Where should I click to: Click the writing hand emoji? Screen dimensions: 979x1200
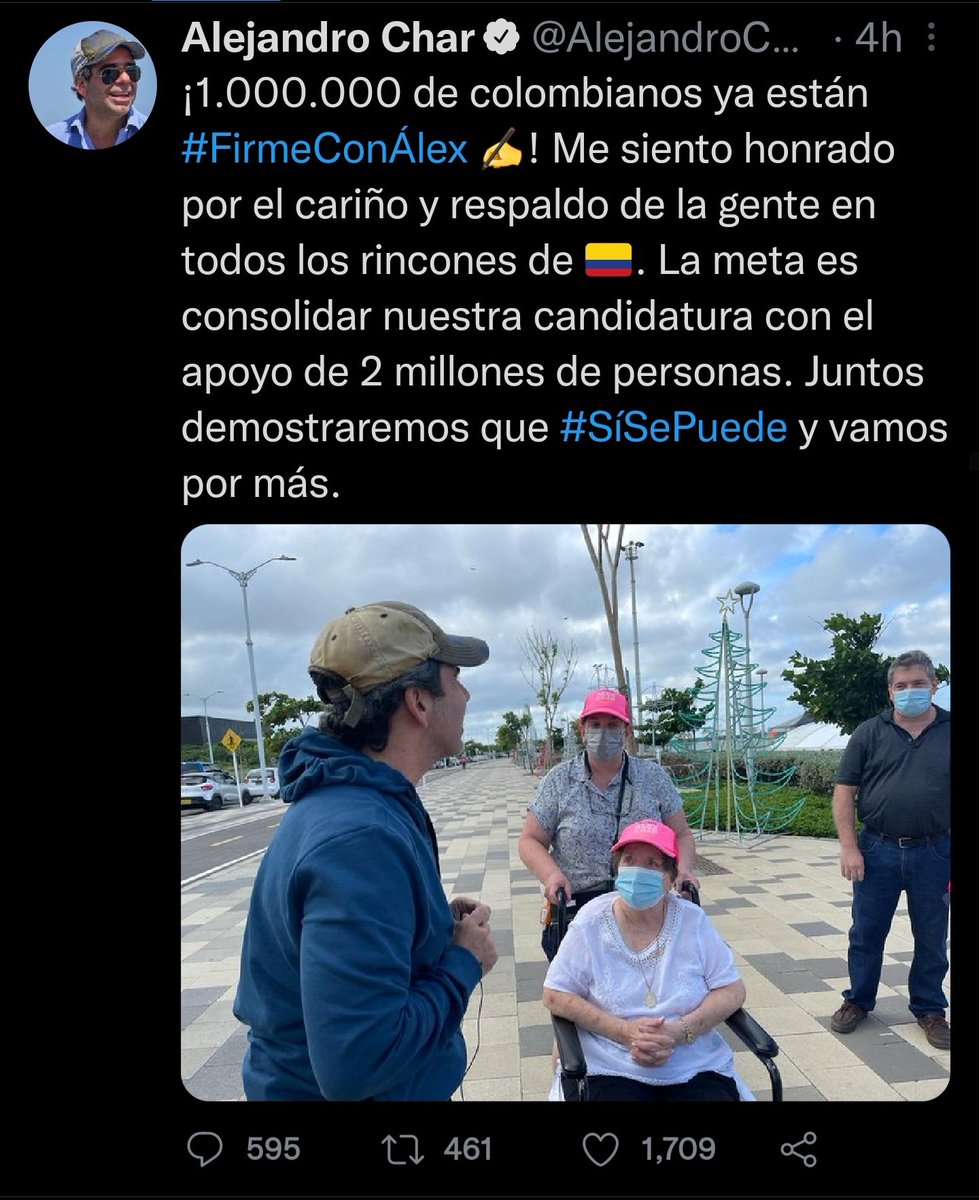499,151
